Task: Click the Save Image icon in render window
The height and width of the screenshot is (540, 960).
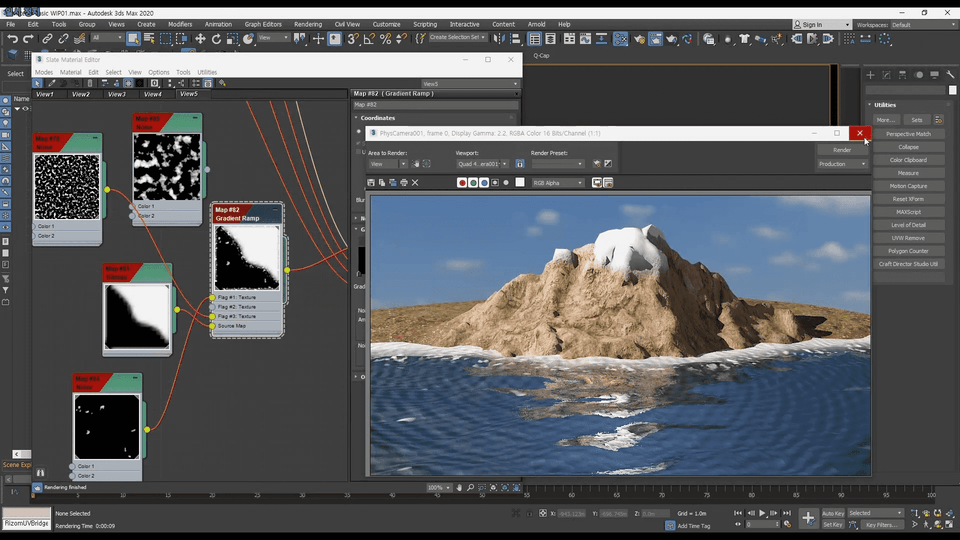Action: coord(371,183)
